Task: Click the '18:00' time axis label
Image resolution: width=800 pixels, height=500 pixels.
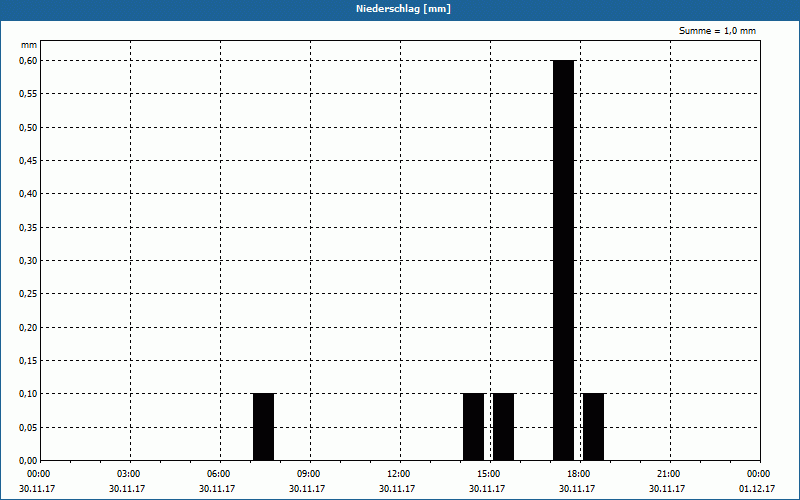Action: (x=579, y=474)
